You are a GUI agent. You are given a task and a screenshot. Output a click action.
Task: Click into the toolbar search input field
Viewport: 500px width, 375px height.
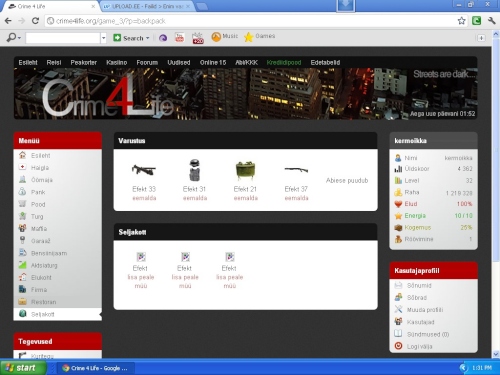click(63, 38)
